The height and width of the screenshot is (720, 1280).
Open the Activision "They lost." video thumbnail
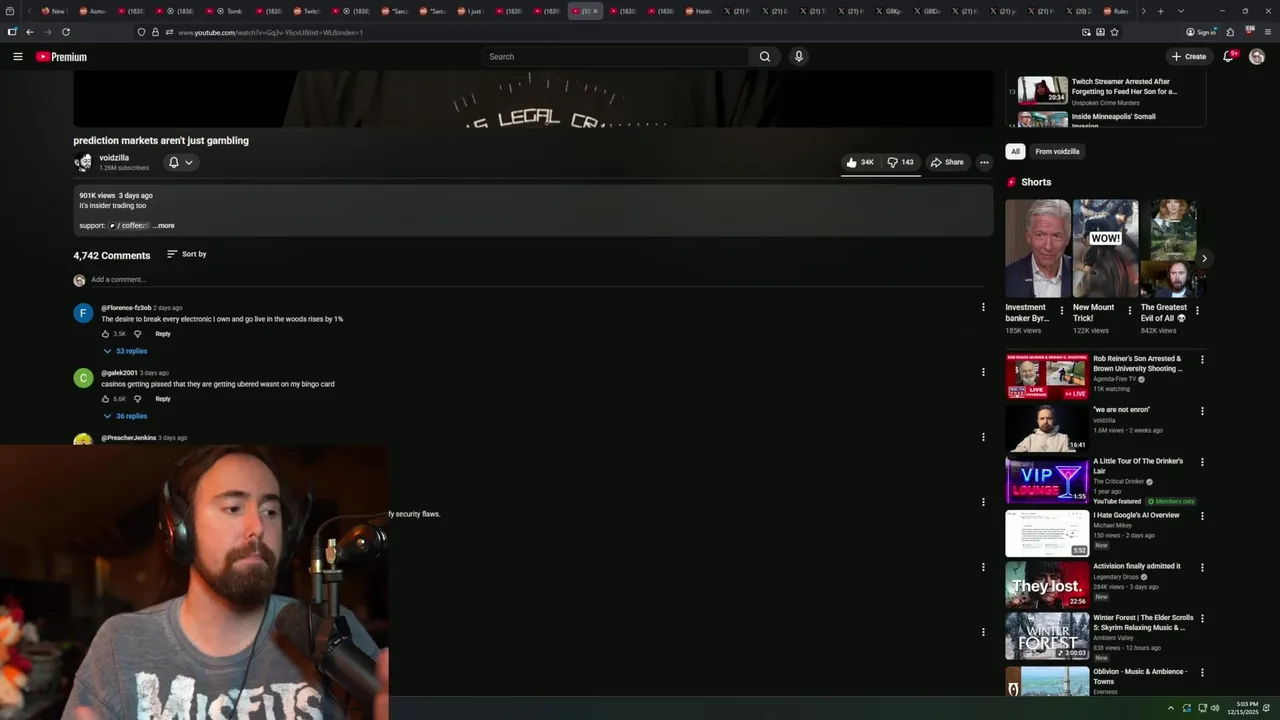pos(1047,585)
